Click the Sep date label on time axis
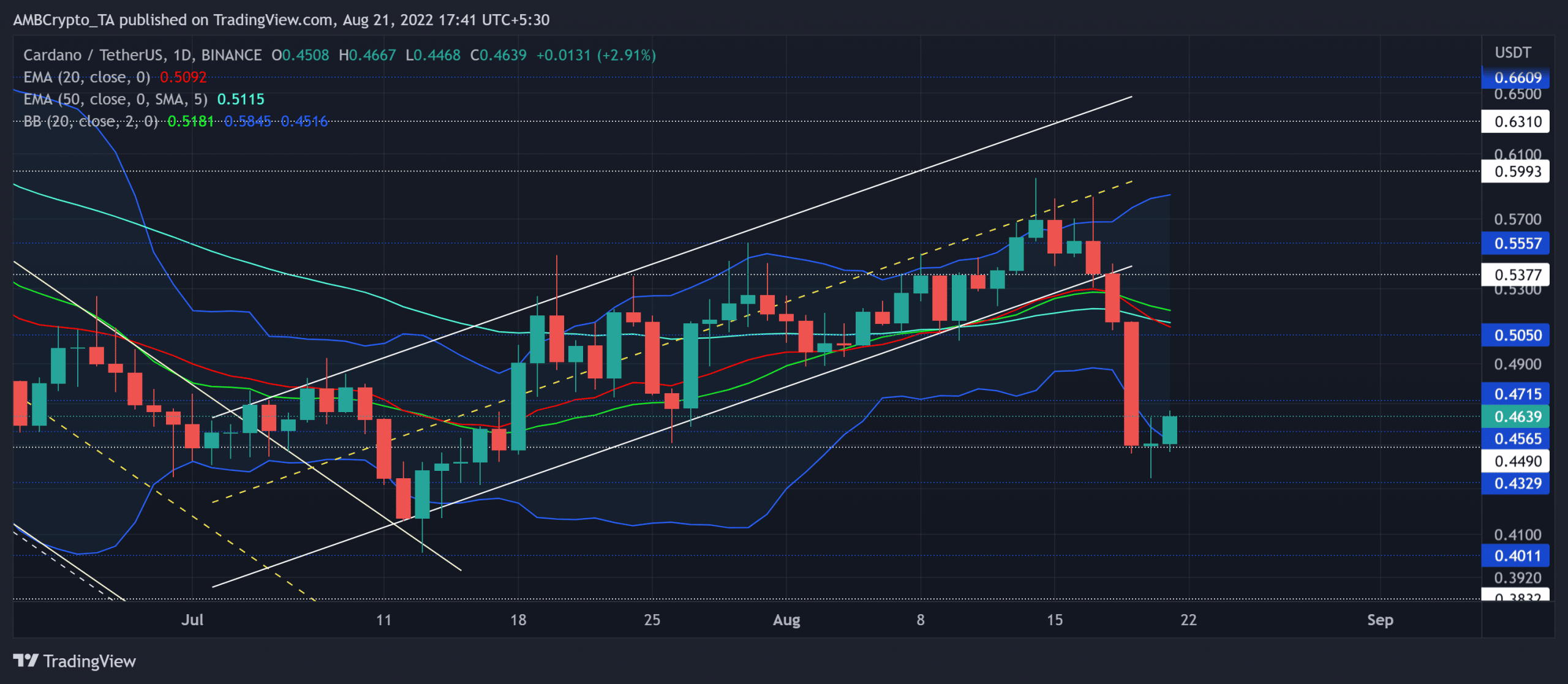1568x684 pixels. pyautogui.click(x=1380, y=620)
